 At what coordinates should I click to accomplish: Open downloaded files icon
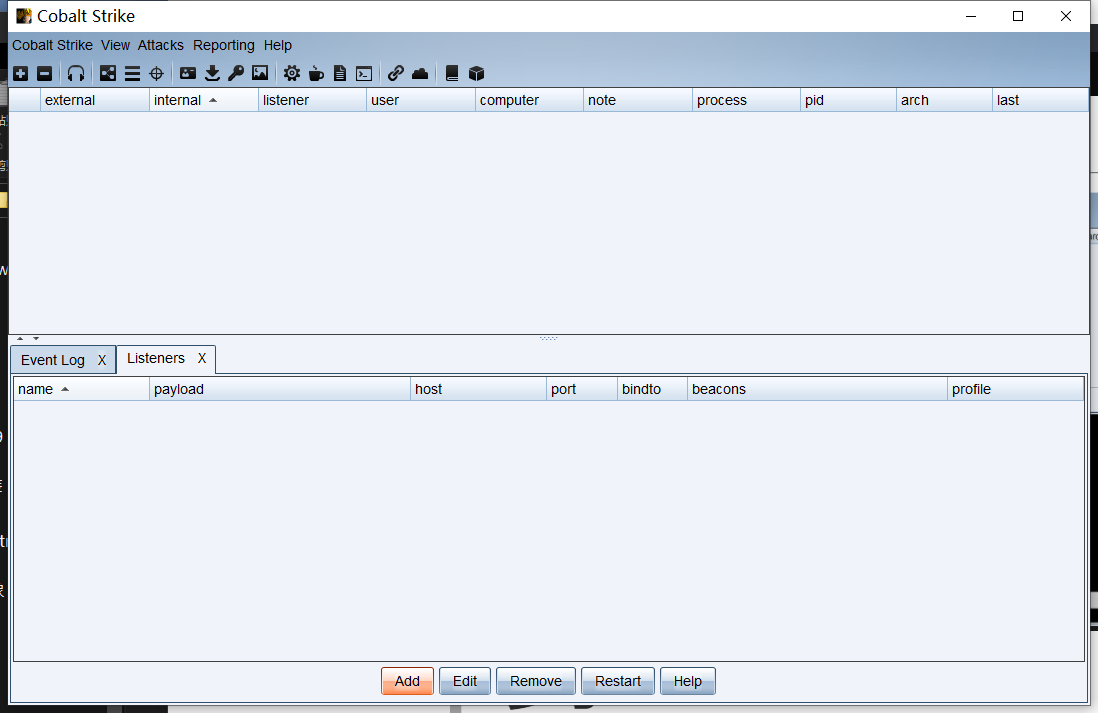[212, 74]
